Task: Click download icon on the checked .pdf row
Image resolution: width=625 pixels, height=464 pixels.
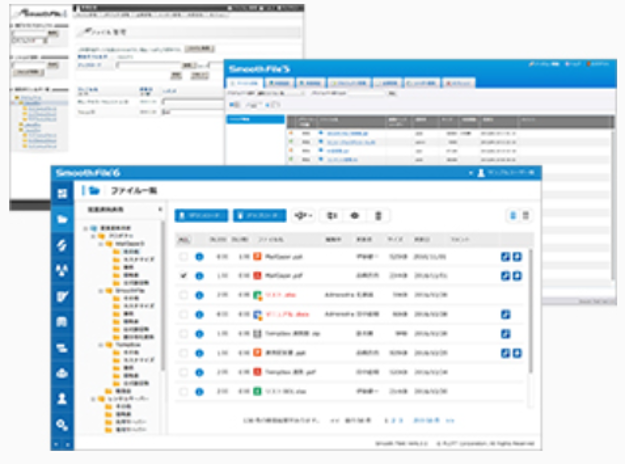Action: coord(517,276)
